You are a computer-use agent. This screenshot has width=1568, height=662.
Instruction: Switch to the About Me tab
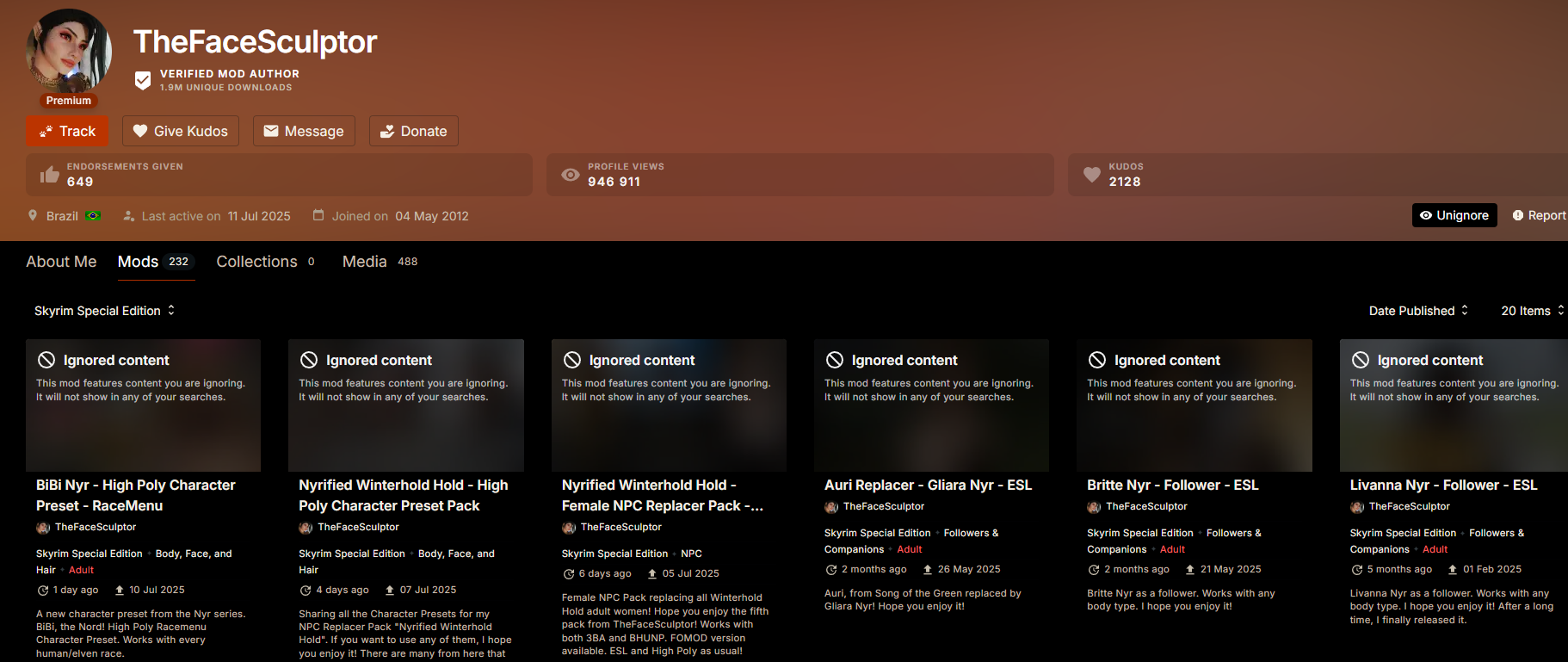(61, 262)
